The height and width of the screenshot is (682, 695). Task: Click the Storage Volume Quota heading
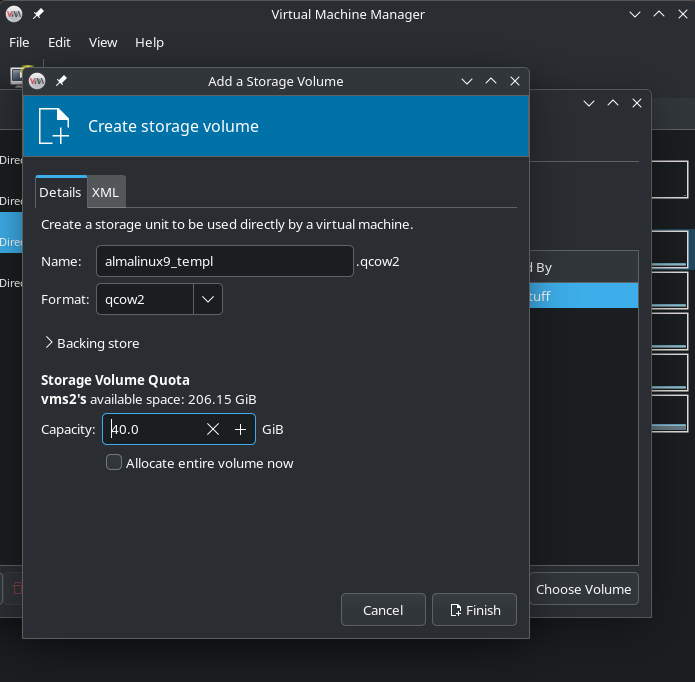click(x=115, y=380)
